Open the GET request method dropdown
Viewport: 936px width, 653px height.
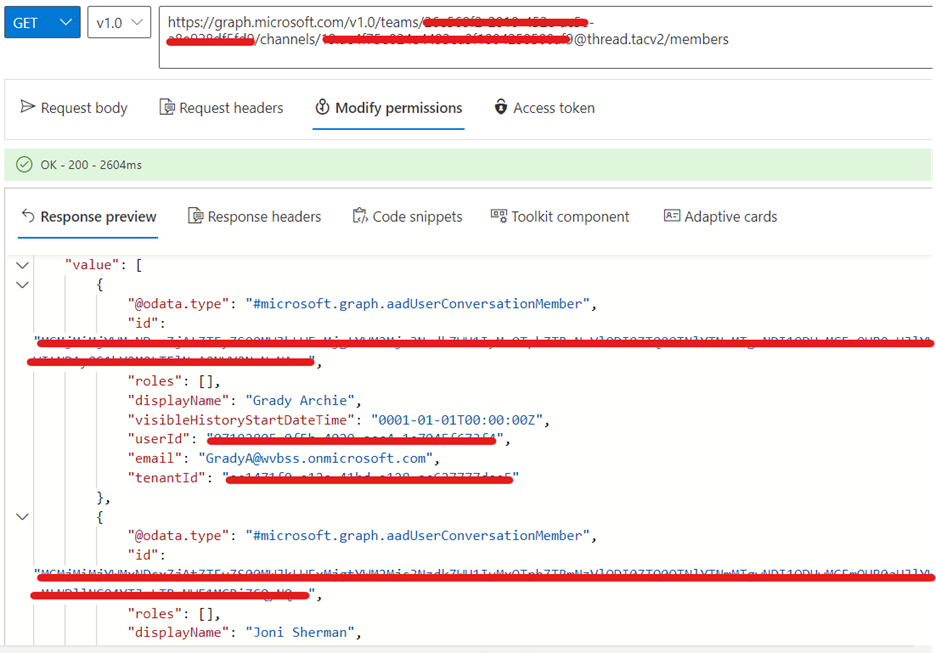pyautogui.click(x=41, y=21)
